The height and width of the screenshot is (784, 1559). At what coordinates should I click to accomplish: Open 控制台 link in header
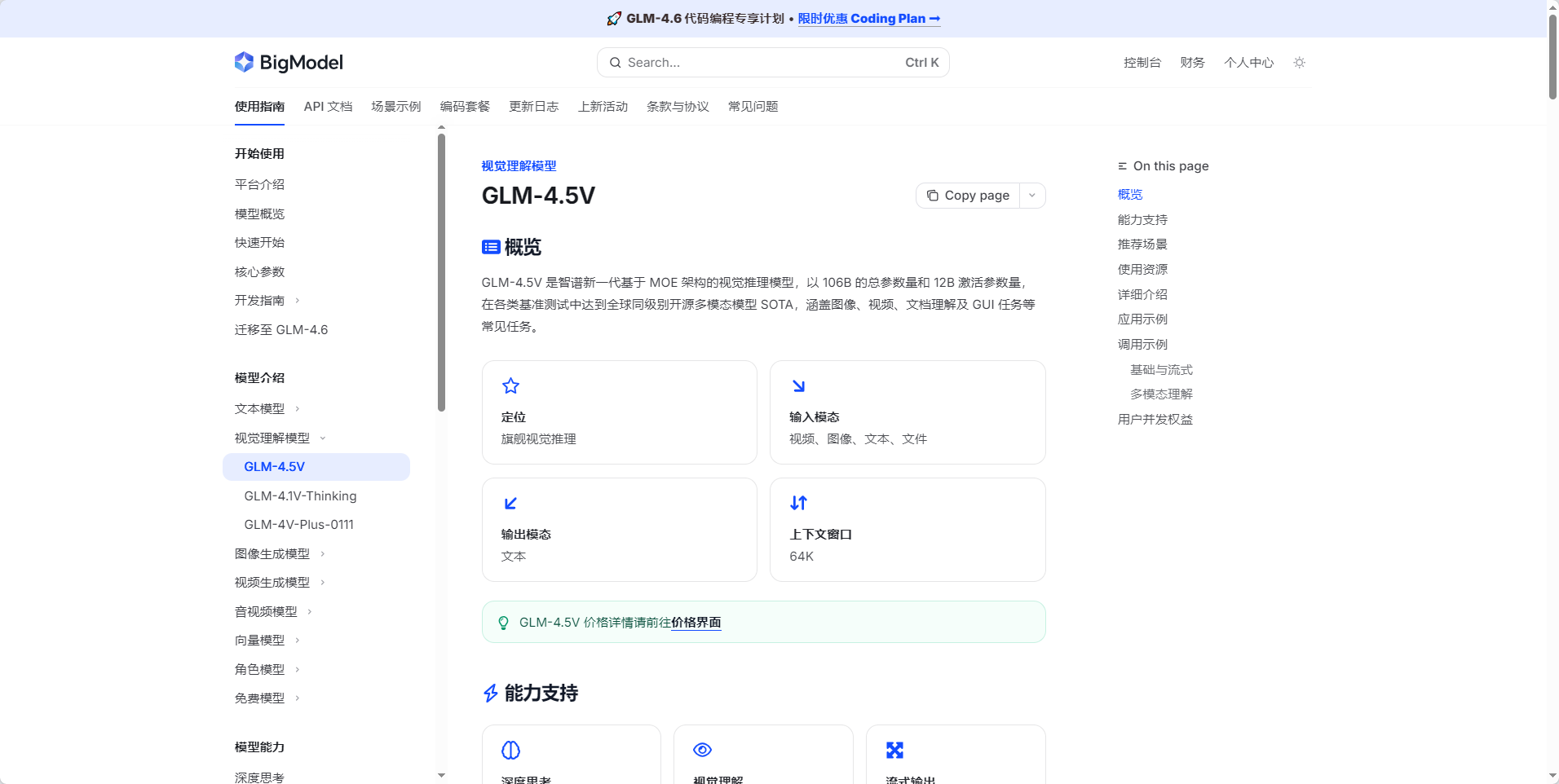point(1142,63)
